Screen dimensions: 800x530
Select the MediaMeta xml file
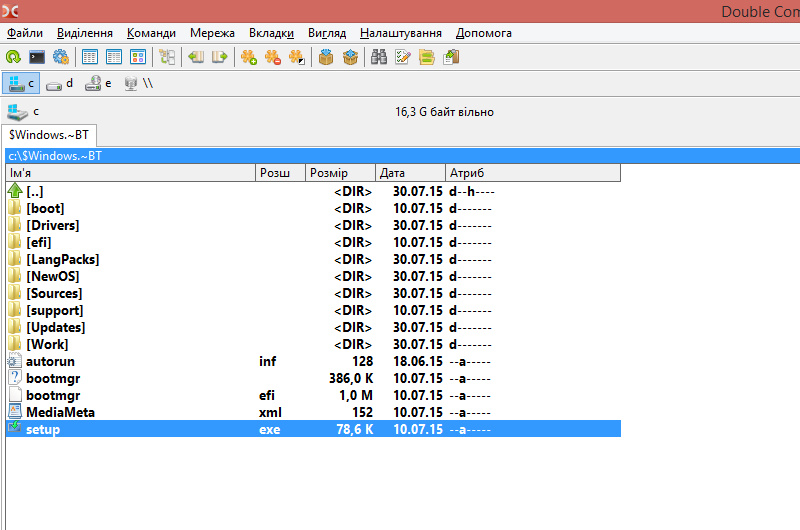tap(313, 412)
